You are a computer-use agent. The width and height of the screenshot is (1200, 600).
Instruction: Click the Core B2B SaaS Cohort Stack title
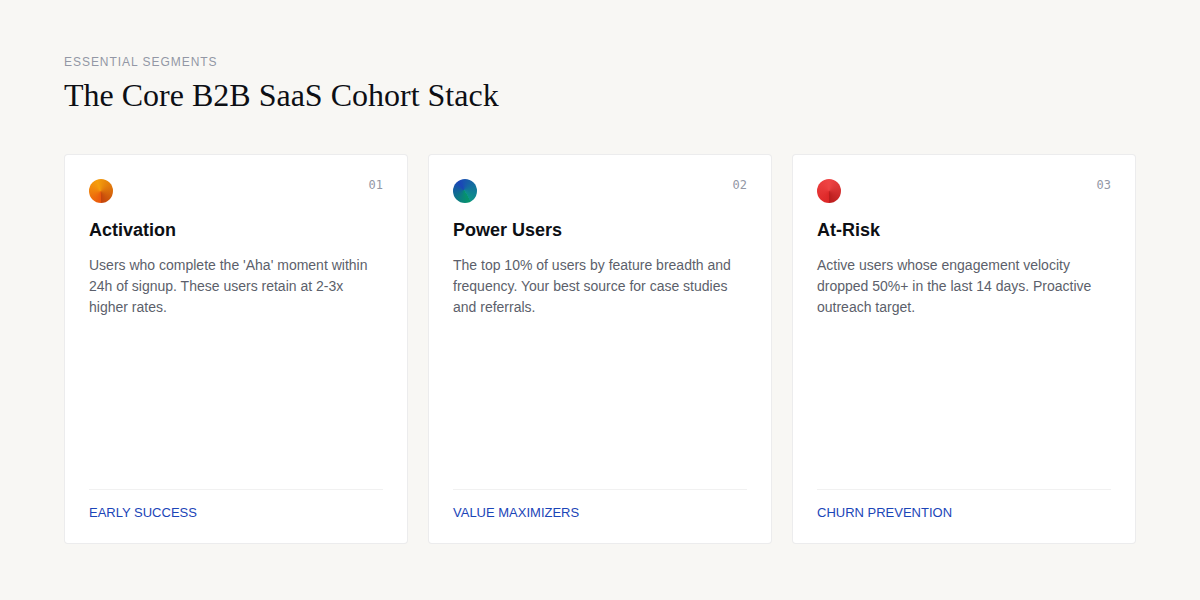click(281, 96)
